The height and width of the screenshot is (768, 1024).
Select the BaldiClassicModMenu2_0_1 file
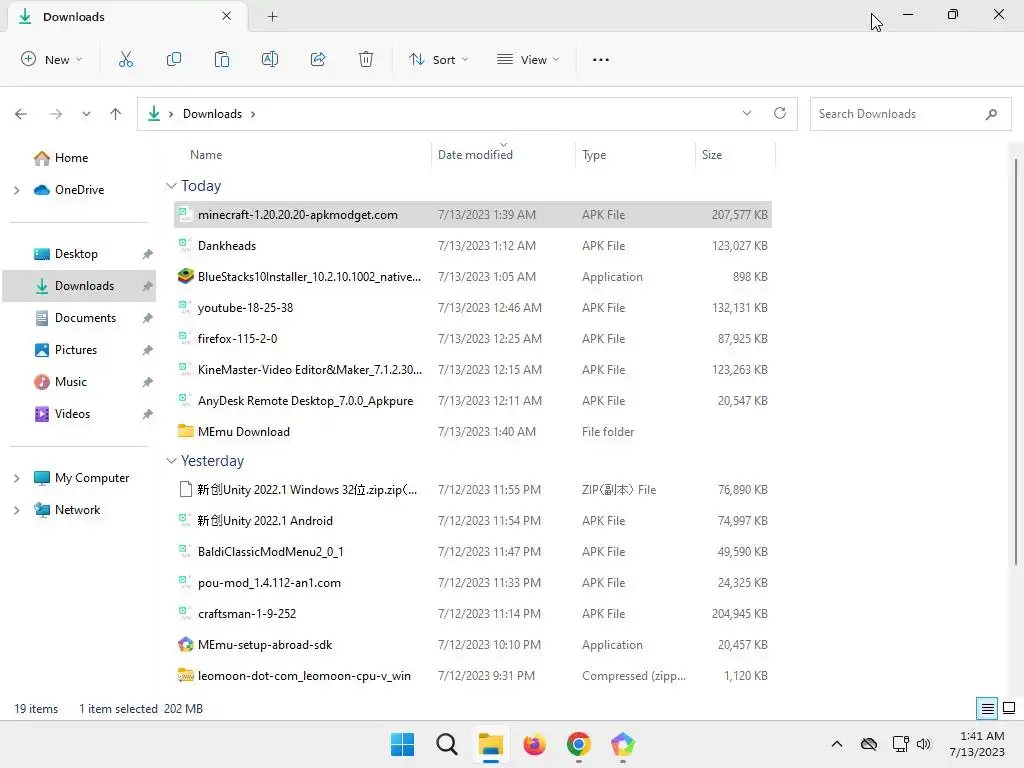coord(473,552)
